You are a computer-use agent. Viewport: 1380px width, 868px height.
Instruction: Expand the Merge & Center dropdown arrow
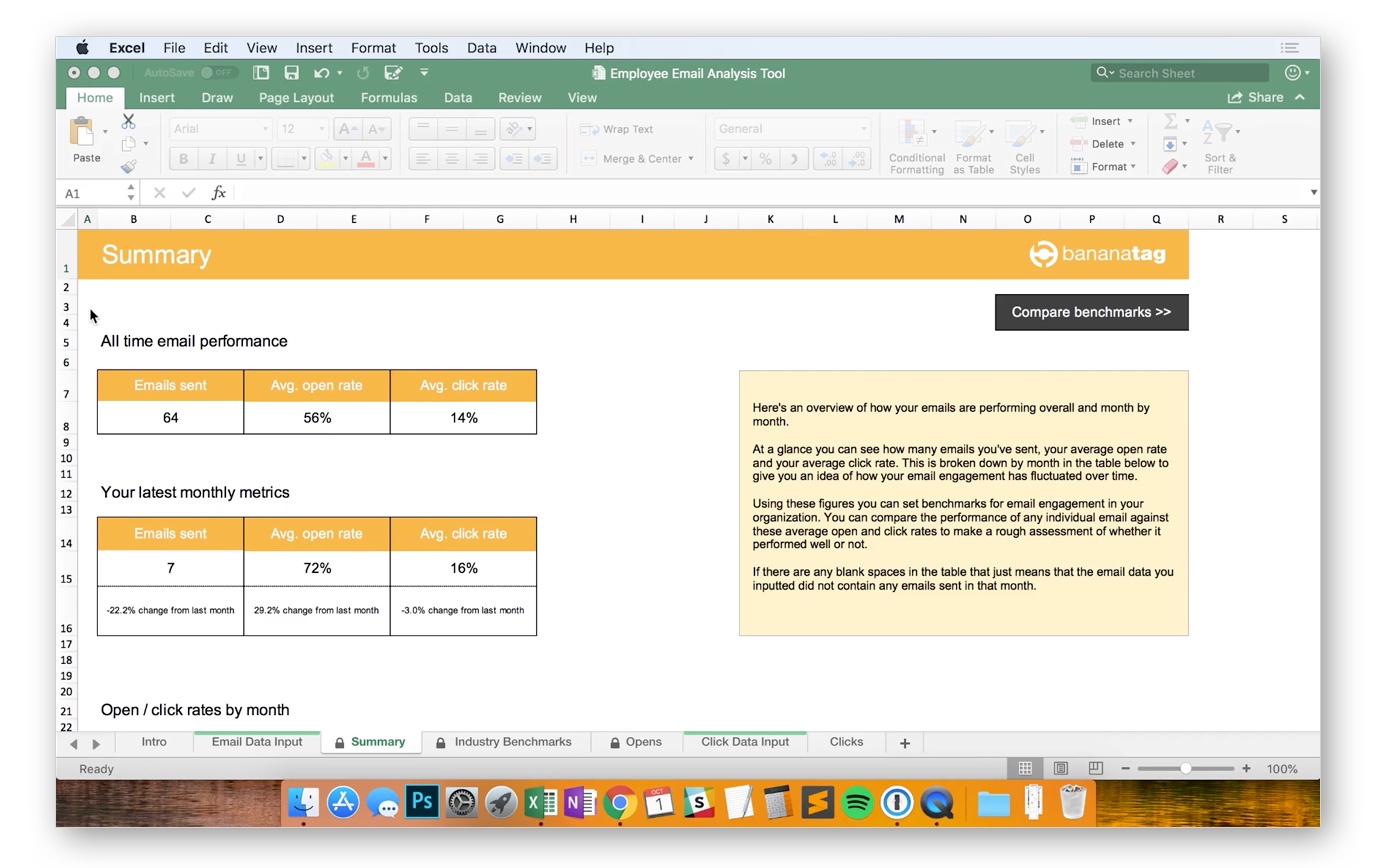tap(690, 159)
